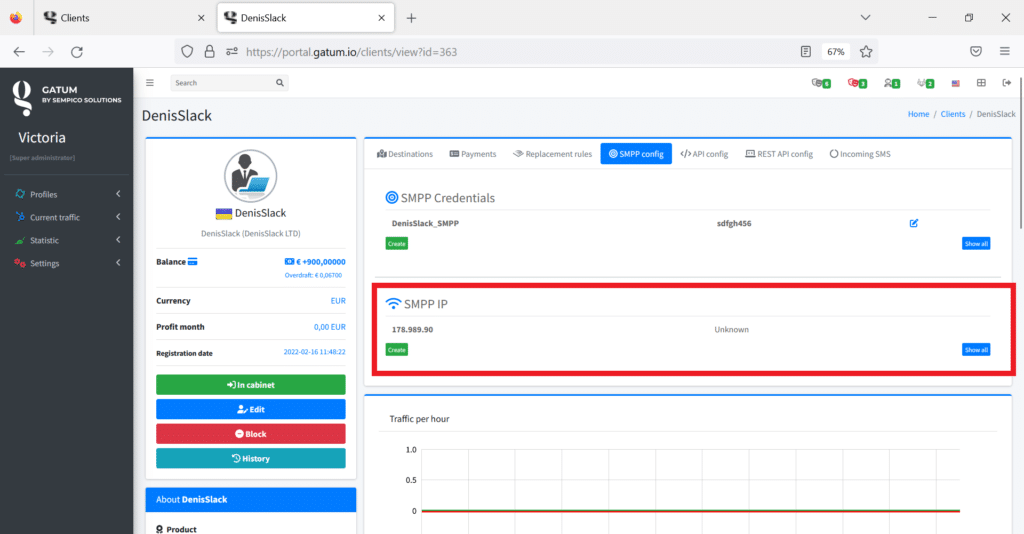Open the Pocket save icon
This screenshot has width=1024, height=534.
coord(976,52)
